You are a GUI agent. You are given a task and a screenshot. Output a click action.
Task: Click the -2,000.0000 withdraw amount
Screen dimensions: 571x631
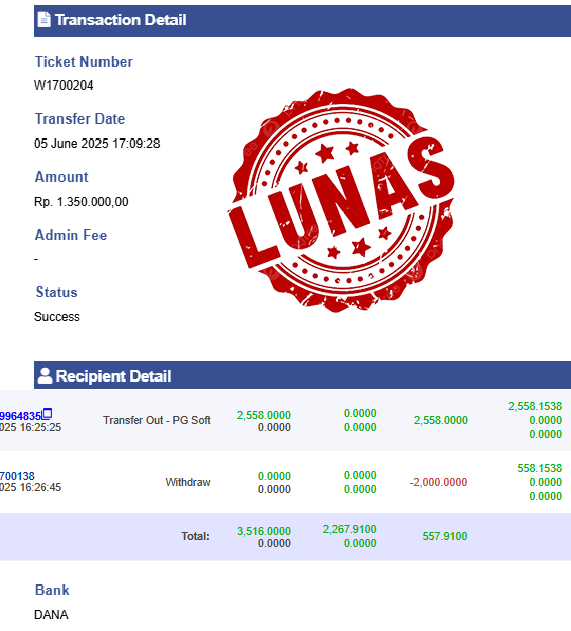point(438,482)
